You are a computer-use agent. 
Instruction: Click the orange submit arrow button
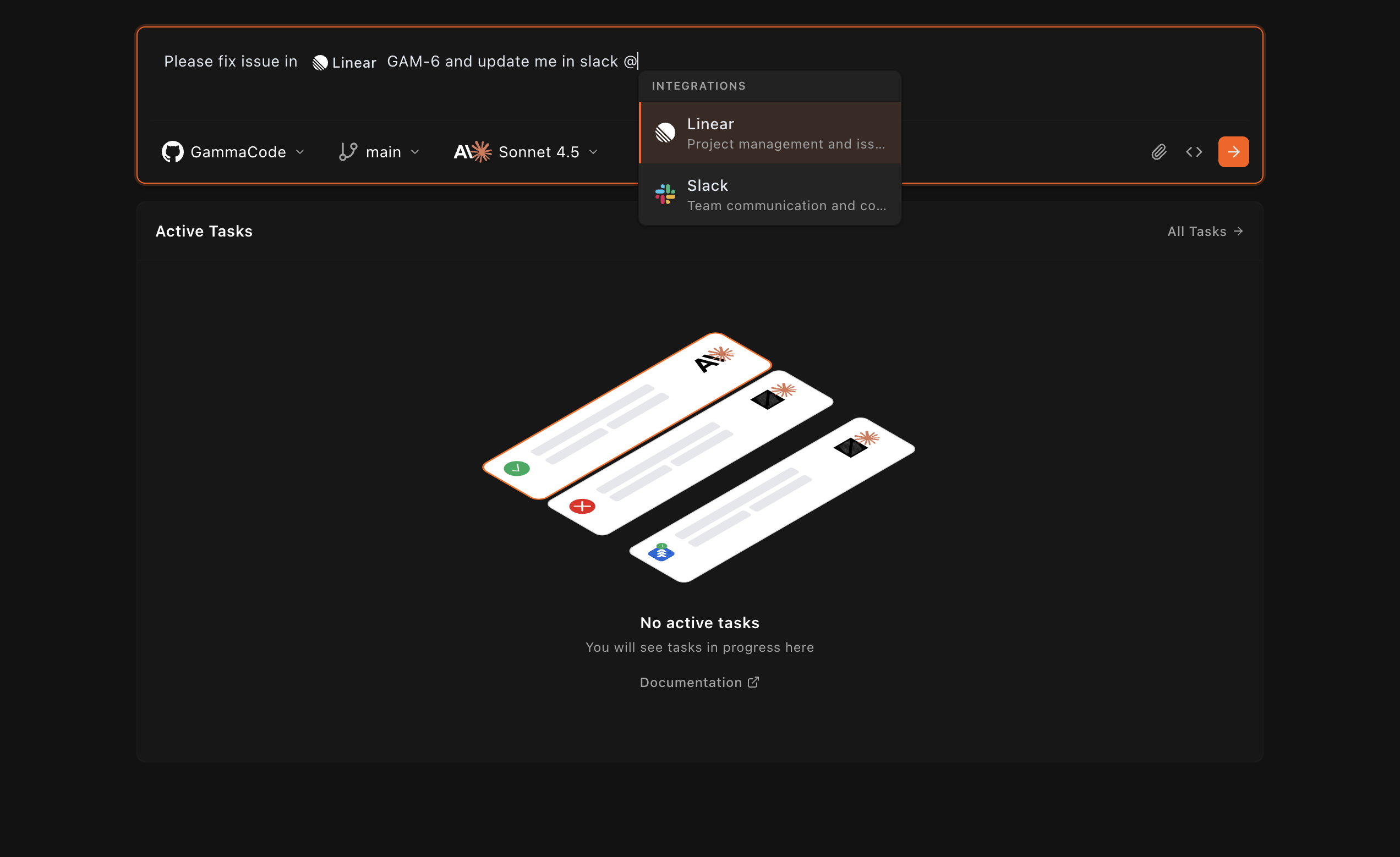tap(1233, 152)
